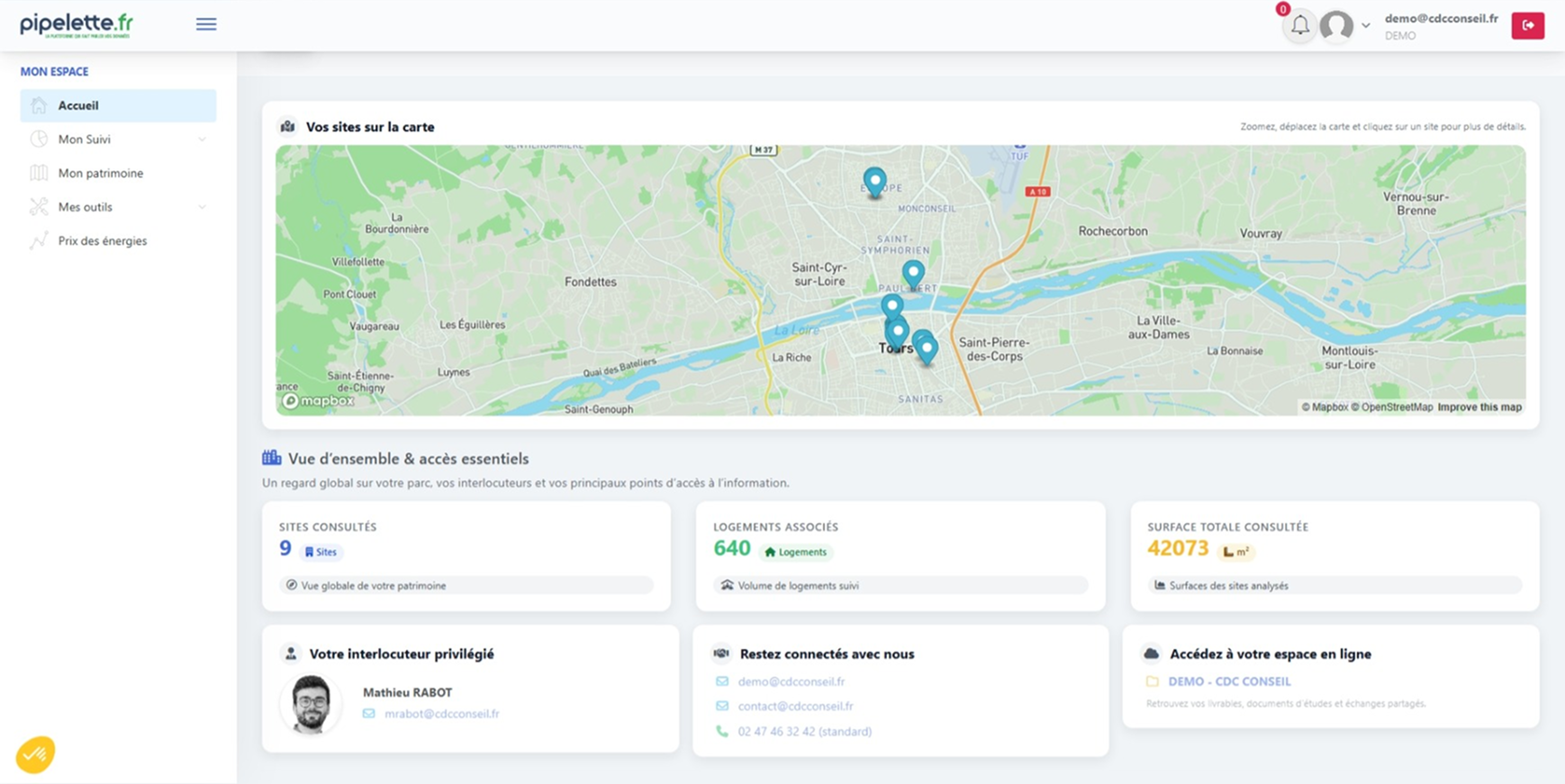Viewport: 1565px width, 784px height.
Task: Click Volume de logements suivi bar
Action: pyautogui.click(x=900, y=585)
